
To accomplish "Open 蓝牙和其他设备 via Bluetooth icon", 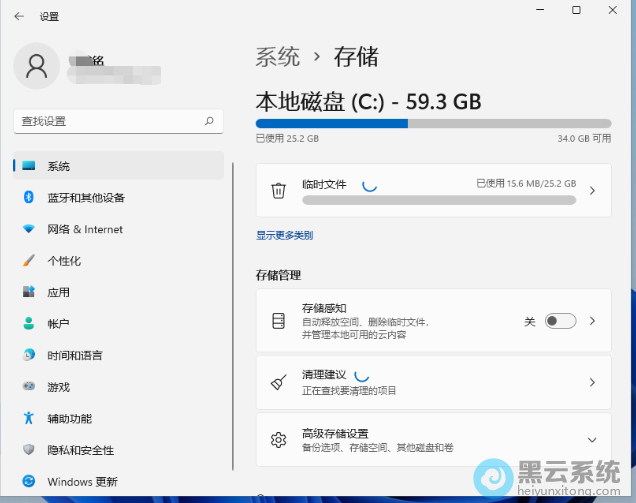I will (29, 197).
